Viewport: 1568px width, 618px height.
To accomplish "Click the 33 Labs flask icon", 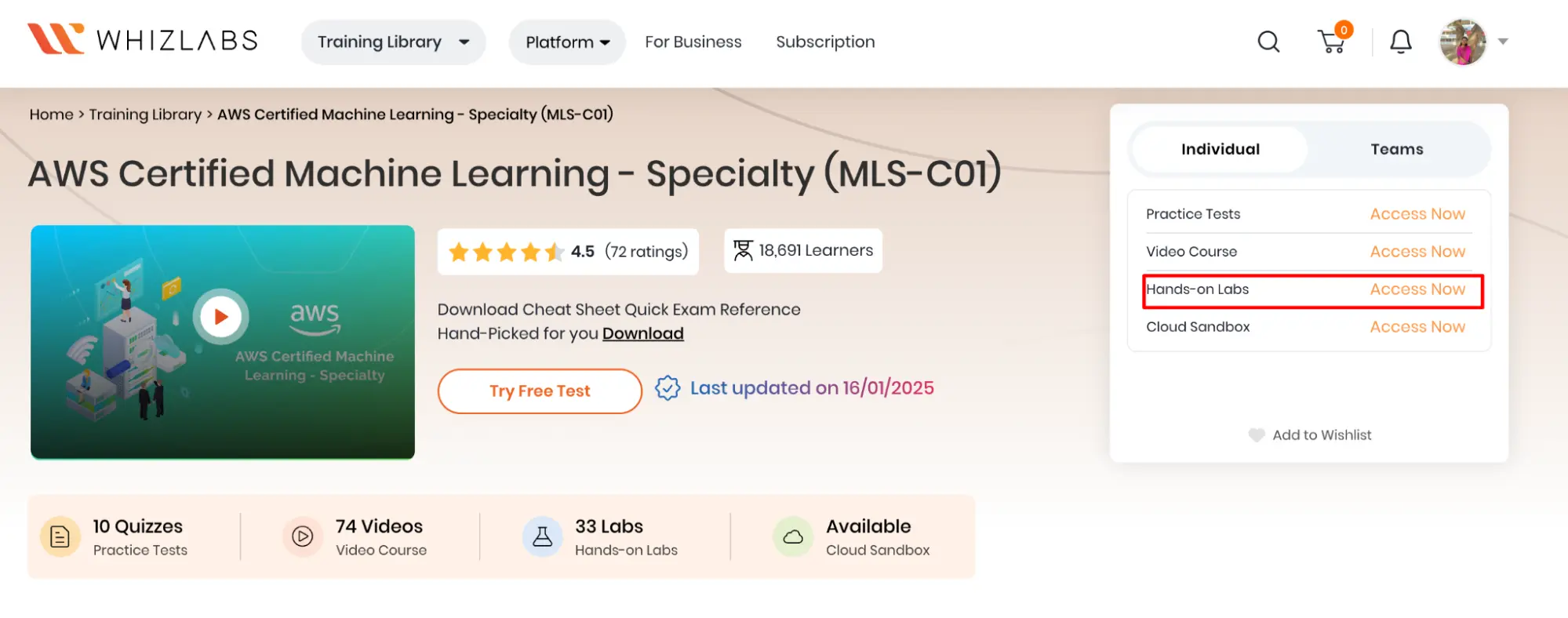I will pos(542,537).
